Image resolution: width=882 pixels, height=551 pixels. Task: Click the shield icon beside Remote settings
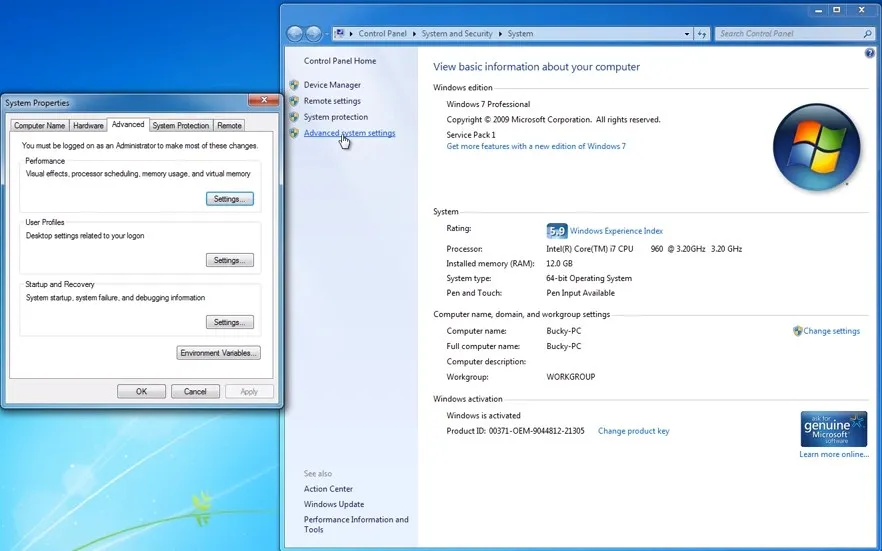pos(294,101)
